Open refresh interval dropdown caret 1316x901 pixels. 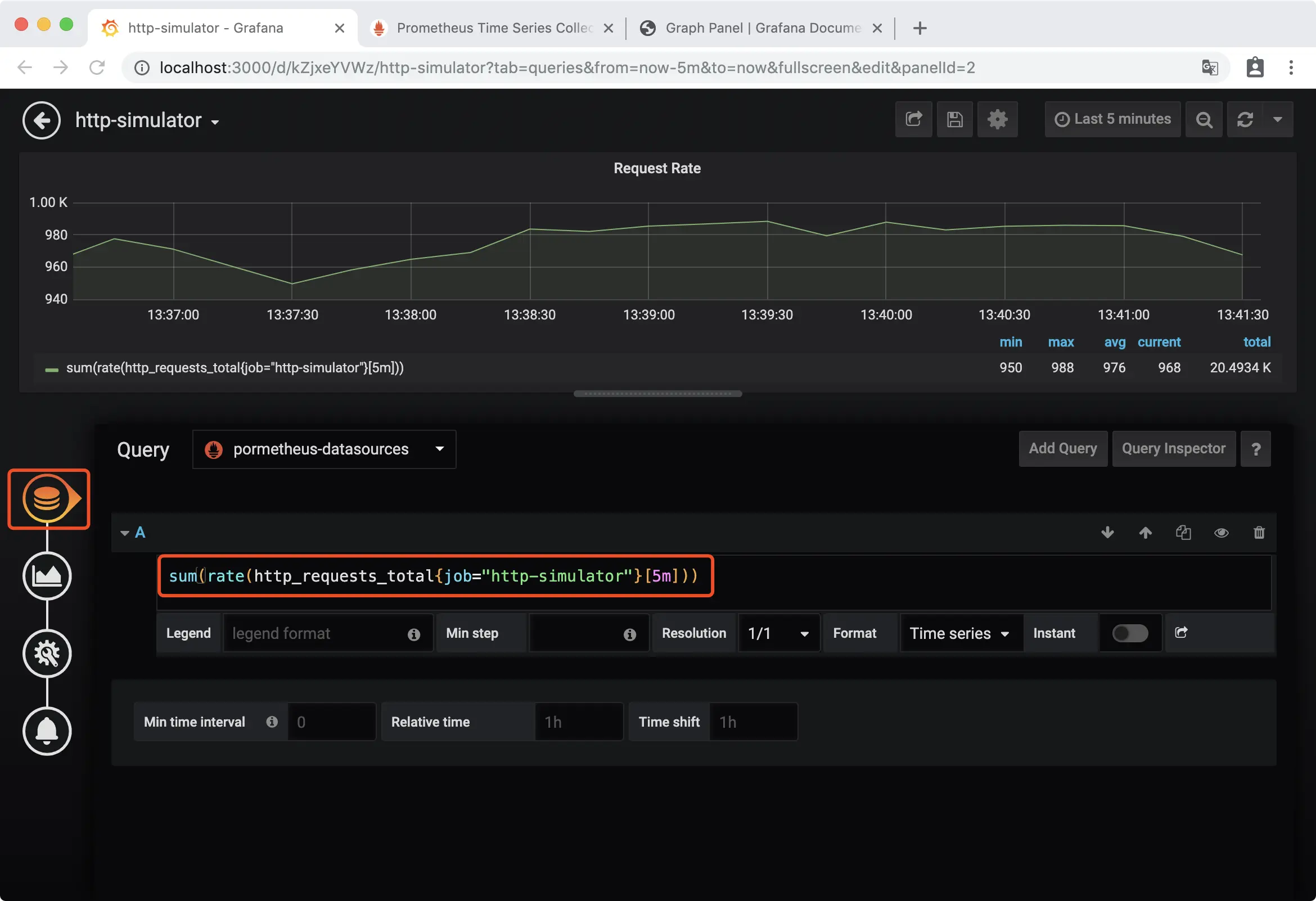1278,119
